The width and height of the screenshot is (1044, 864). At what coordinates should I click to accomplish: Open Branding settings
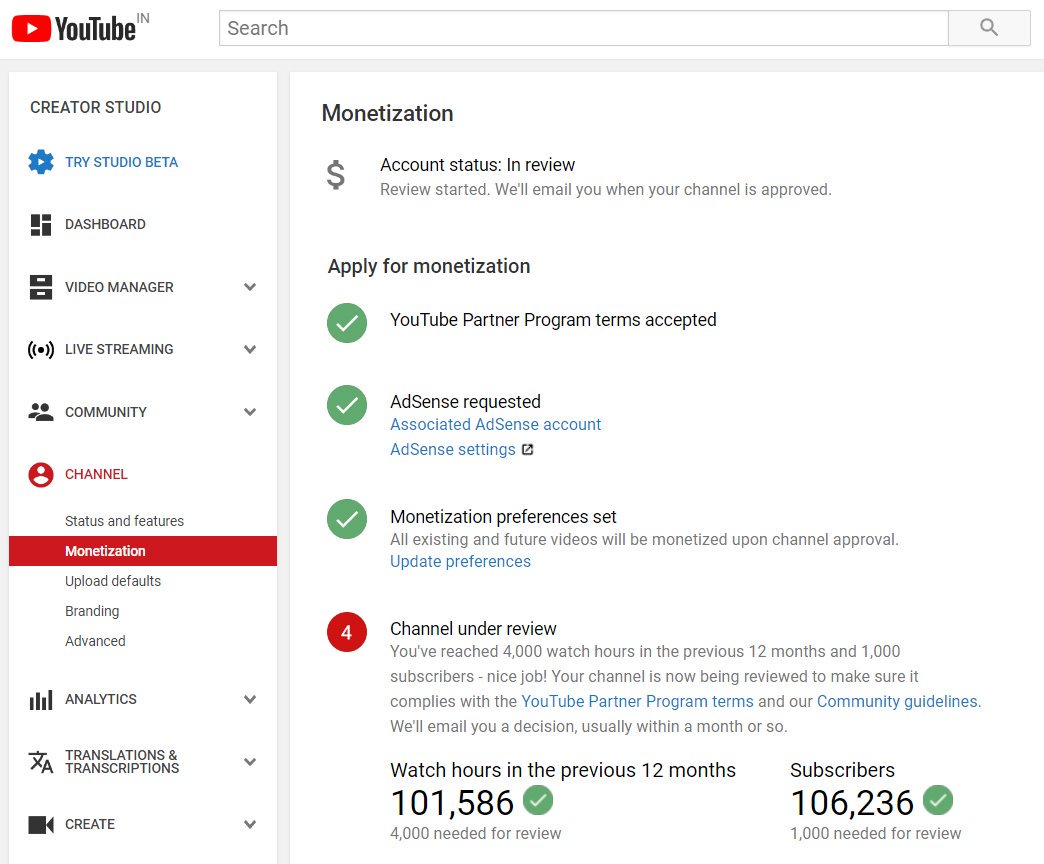click(92, 611)
